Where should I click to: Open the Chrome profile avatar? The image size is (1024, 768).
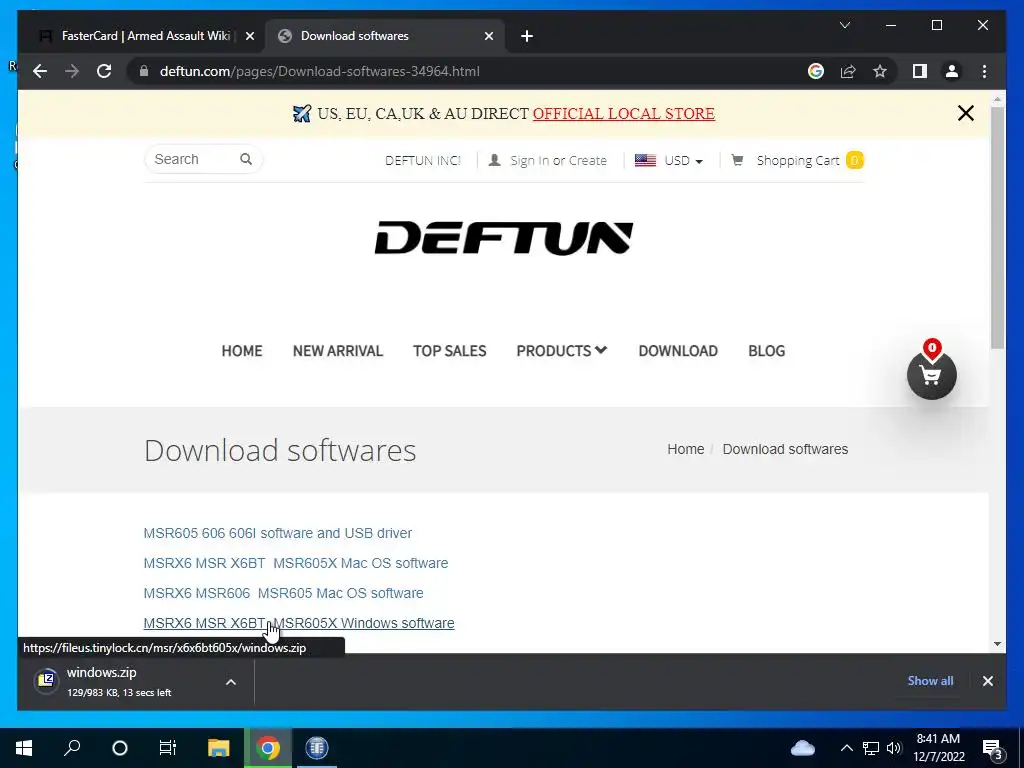click(952, 71)
